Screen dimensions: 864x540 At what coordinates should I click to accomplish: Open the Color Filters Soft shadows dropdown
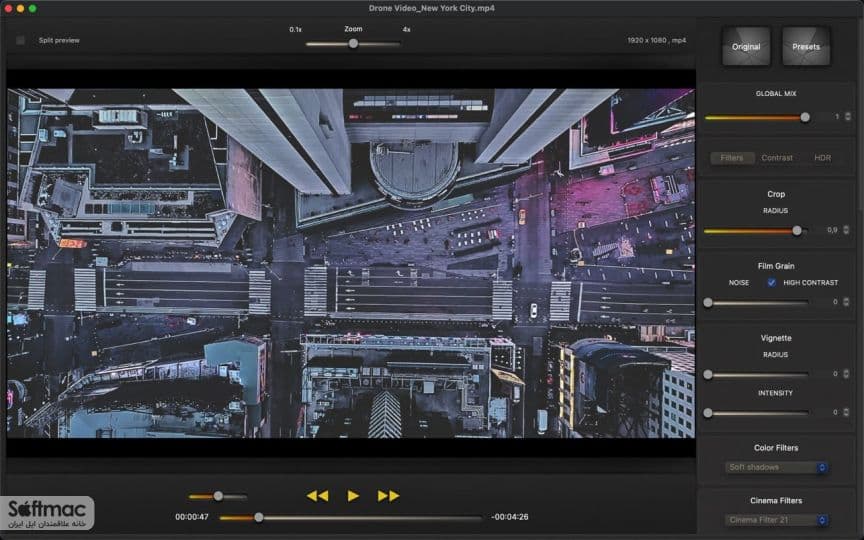tap(776, 467)
